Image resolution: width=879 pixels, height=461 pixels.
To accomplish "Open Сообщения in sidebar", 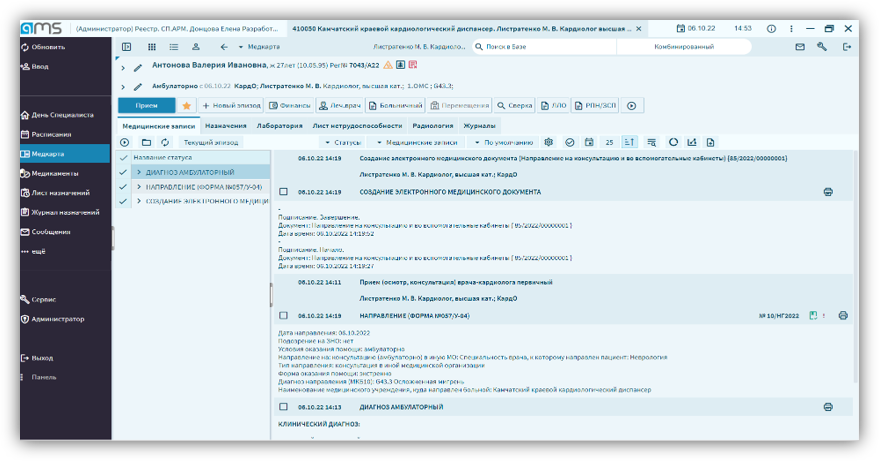I will [45, 232].
